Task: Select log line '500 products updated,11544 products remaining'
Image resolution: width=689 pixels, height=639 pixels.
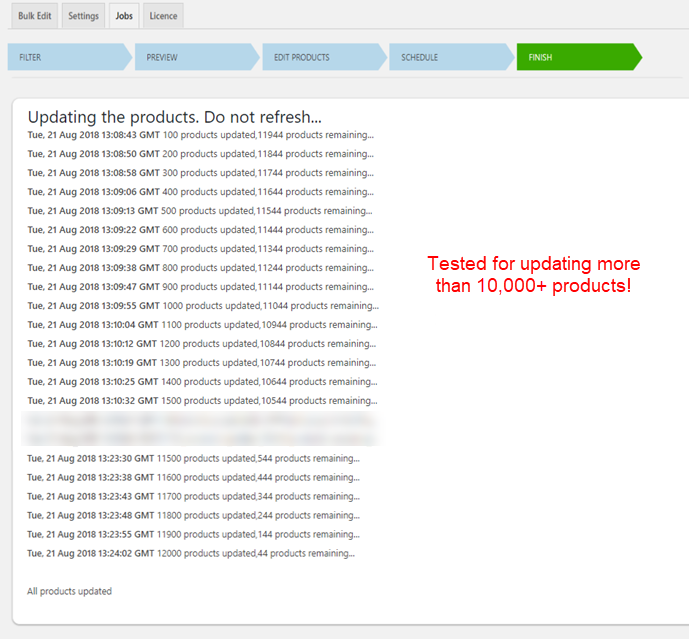Action: point(200,211)
